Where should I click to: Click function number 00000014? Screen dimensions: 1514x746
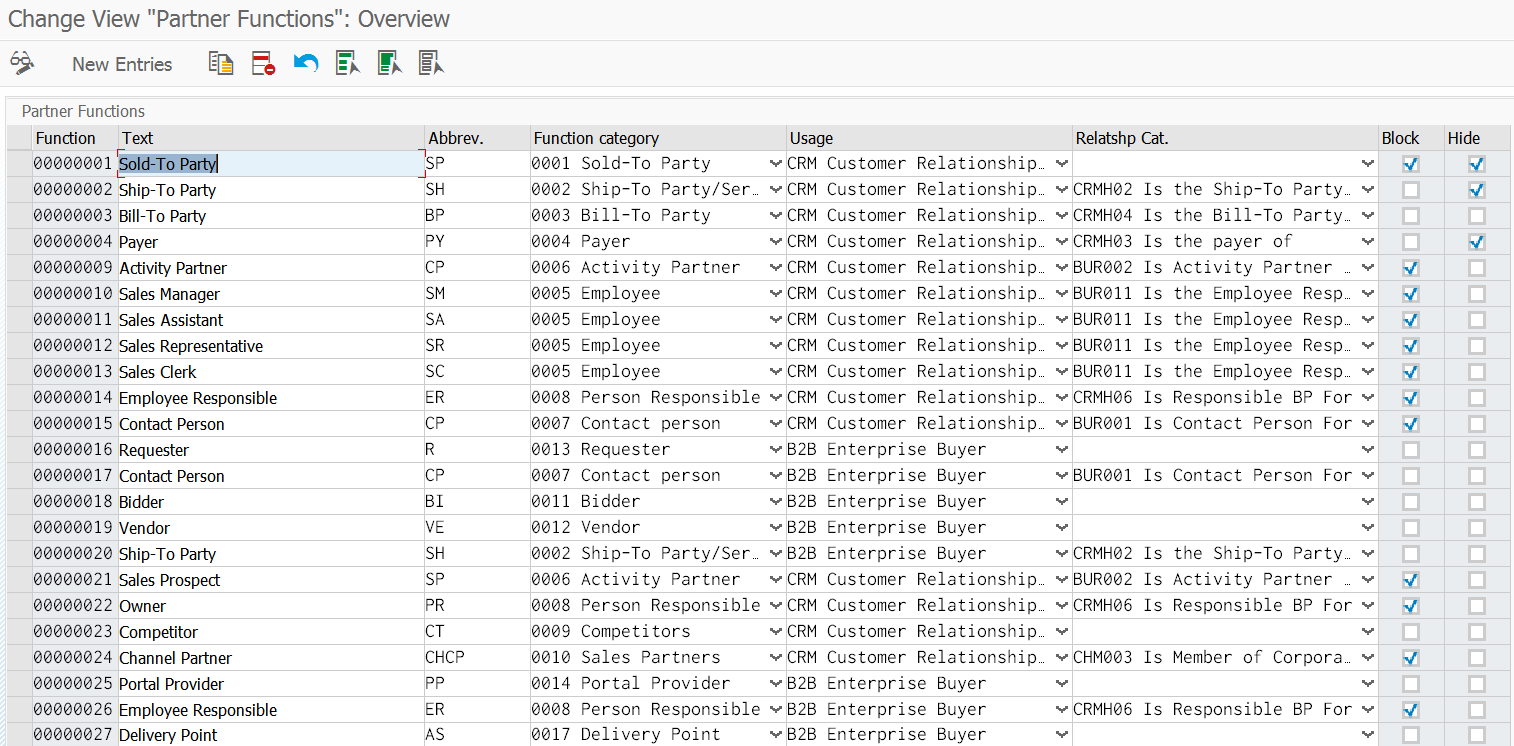pyautogui.click(x=75, y=398)
